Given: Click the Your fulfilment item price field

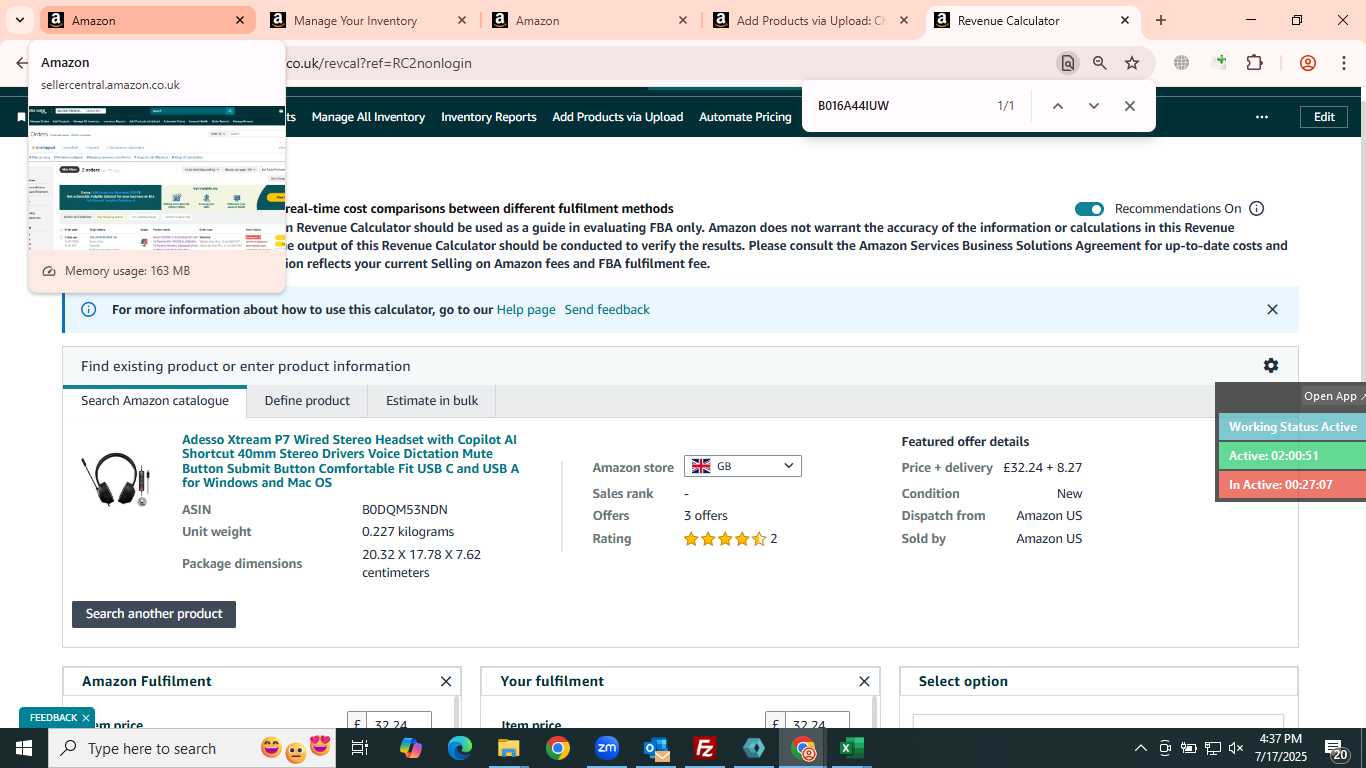Looking at the screenshot, I should click(817, 724).
